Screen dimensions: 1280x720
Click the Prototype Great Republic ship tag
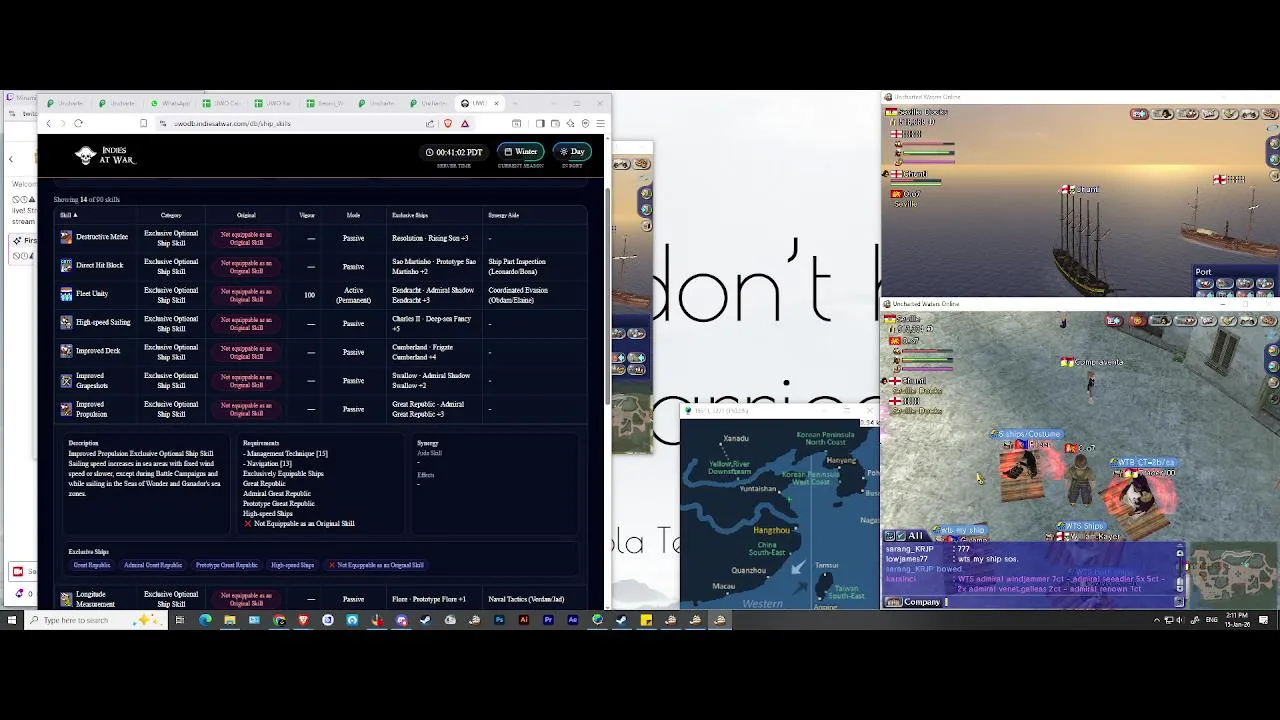(x=226, y=565)
